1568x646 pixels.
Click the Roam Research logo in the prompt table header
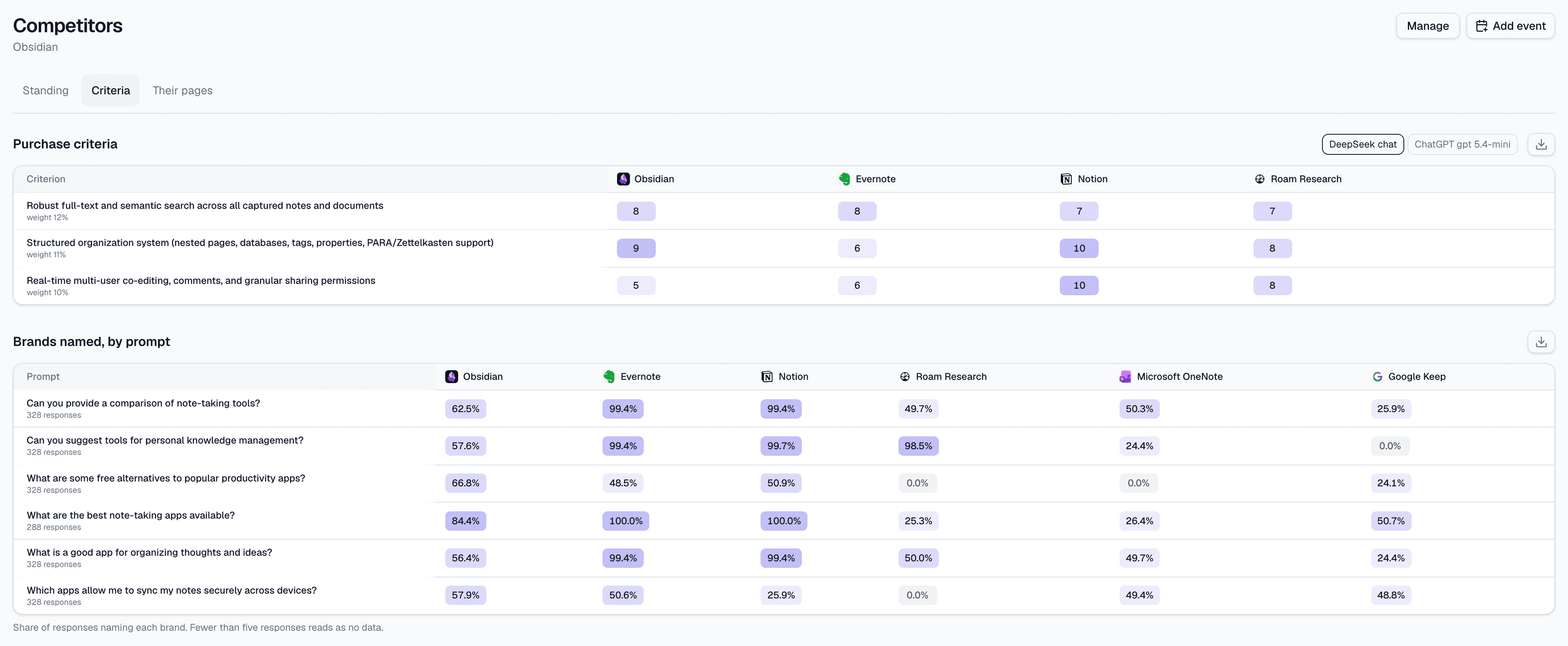point(904,377)
